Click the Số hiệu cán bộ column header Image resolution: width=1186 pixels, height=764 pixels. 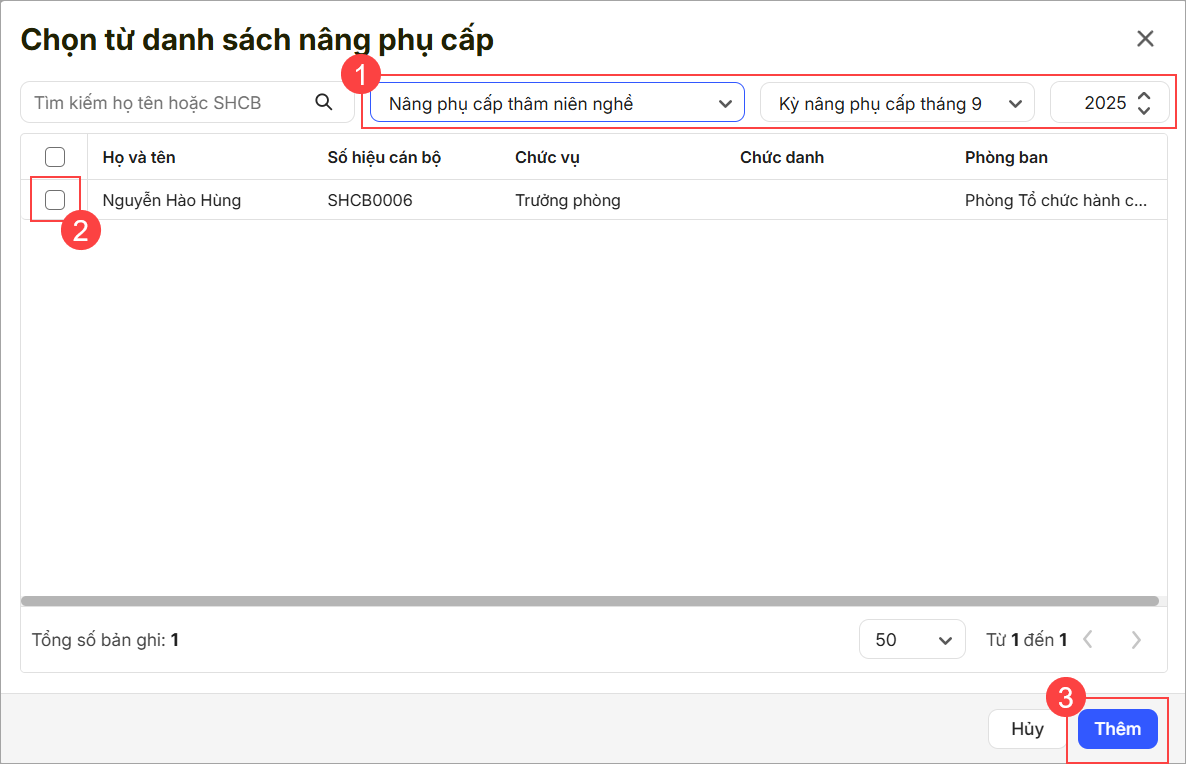pyautogui.click(x=384, y=157)
